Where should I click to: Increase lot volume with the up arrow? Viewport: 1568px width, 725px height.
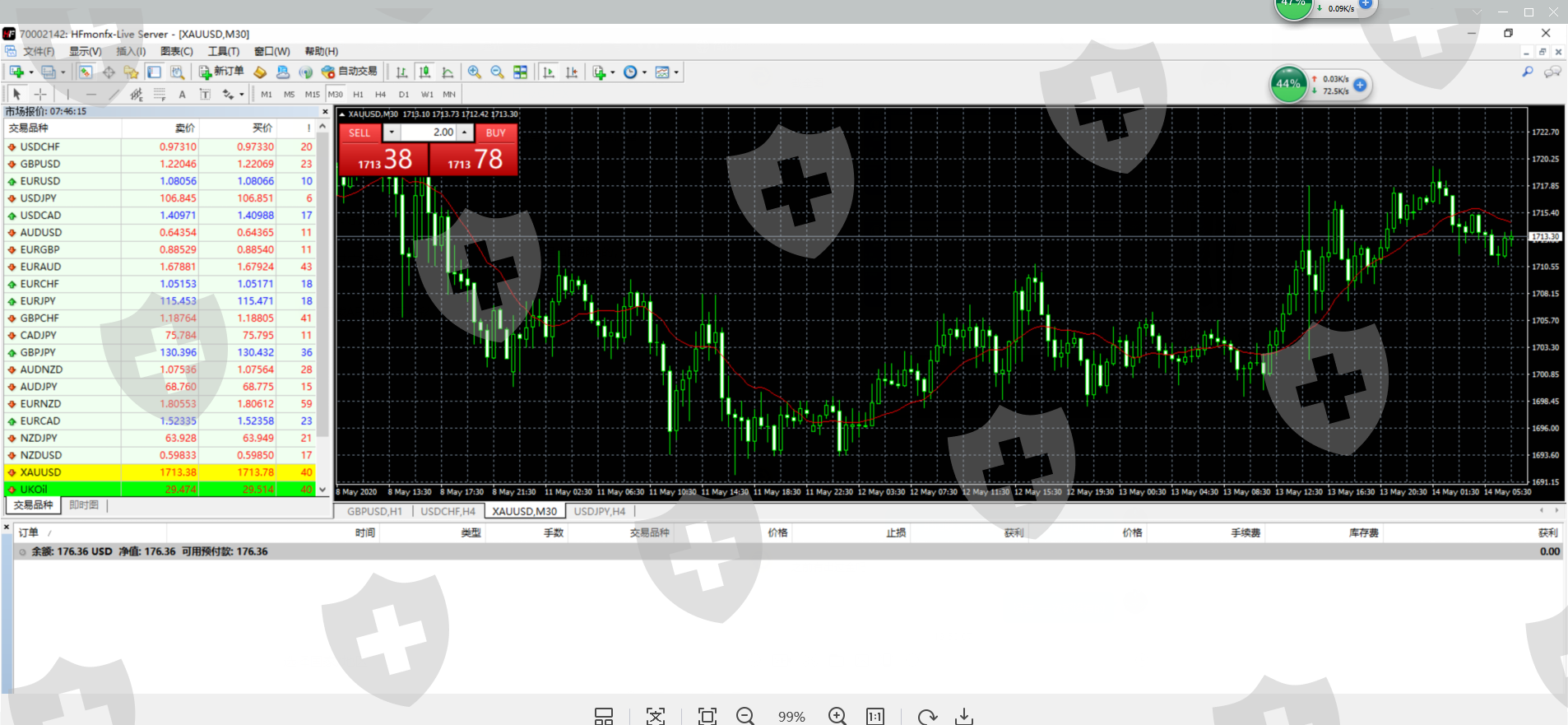tap(465, 132)
